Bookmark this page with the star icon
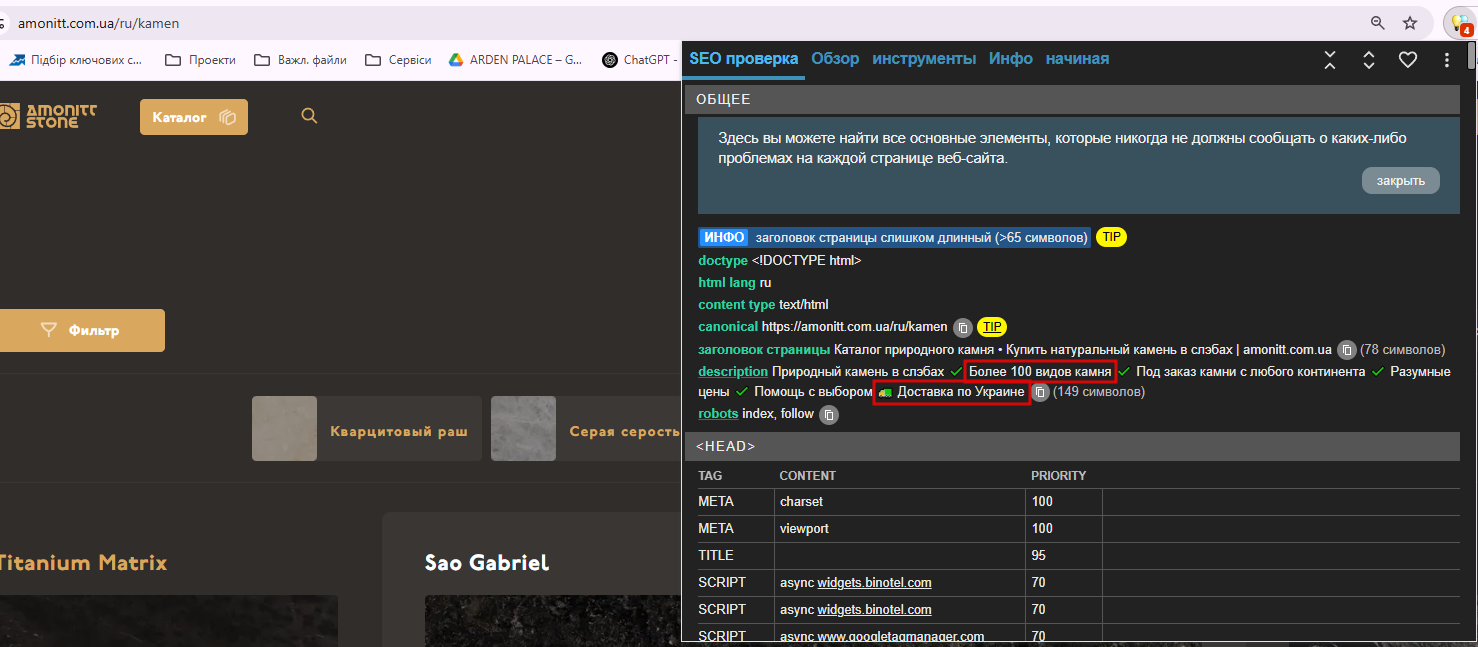The width and height of the screenshot is (1478, 647). (x=1410, y=23)
